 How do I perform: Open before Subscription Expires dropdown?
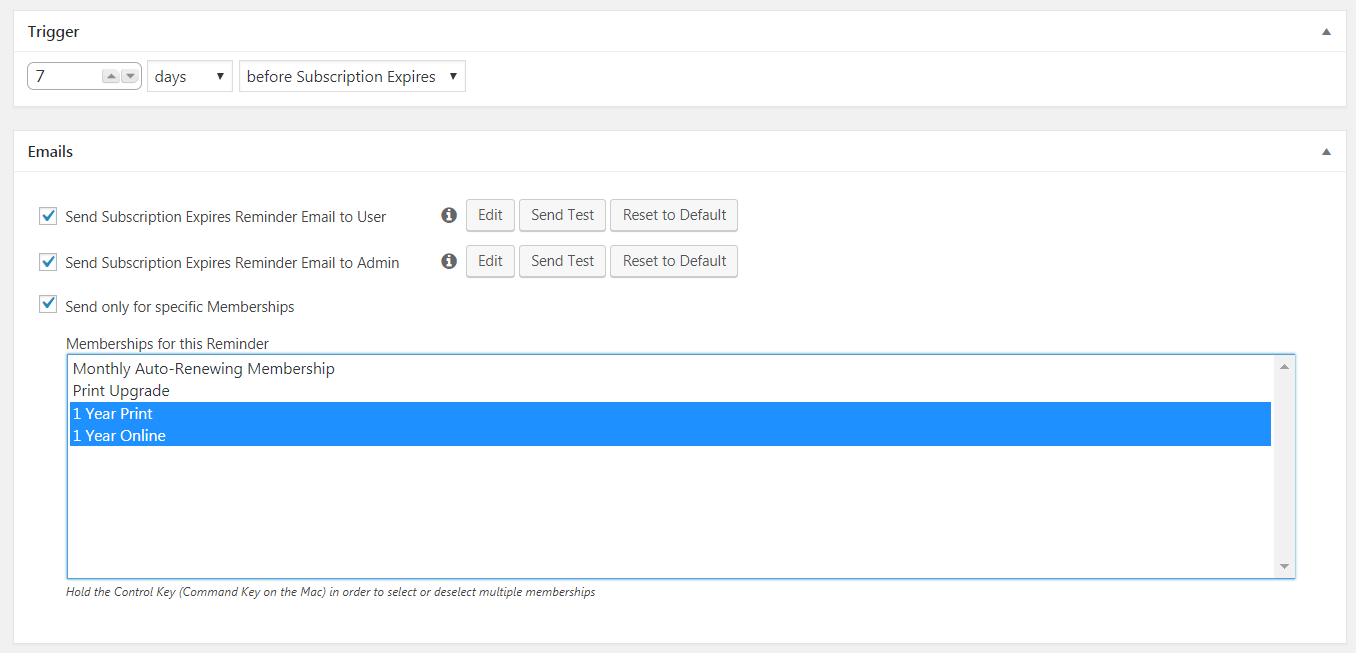(x=352, y=77)
